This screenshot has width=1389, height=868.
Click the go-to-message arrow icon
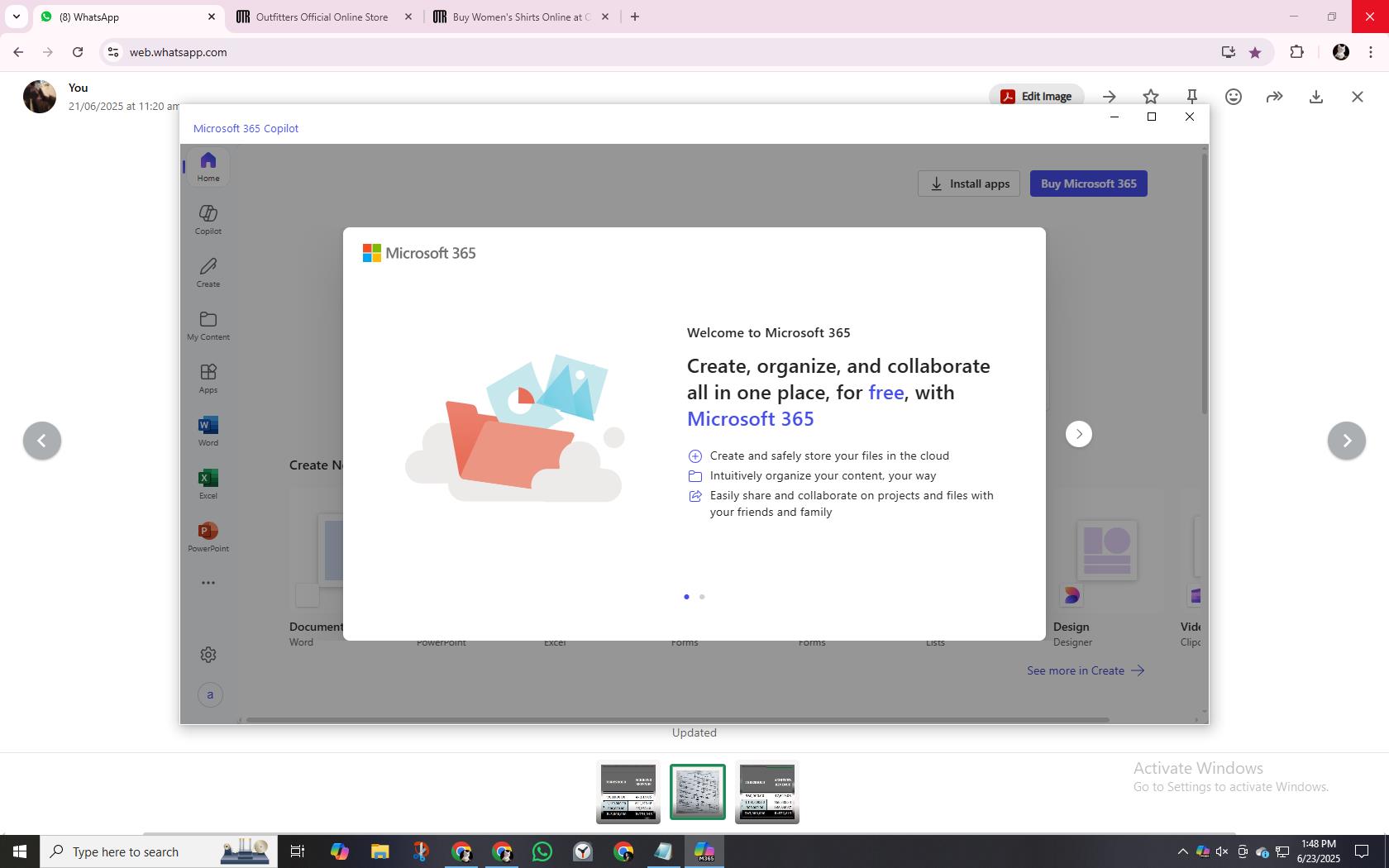pos(1110,97)
